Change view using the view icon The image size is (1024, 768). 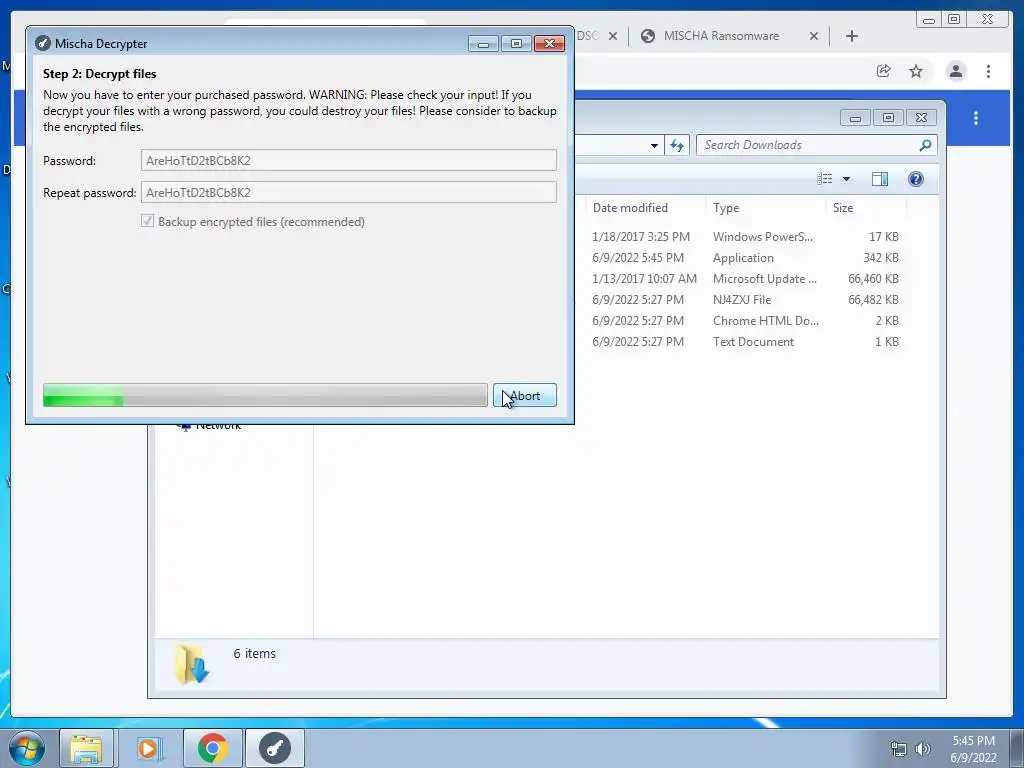pyautogui.click(x=825, y=179)
